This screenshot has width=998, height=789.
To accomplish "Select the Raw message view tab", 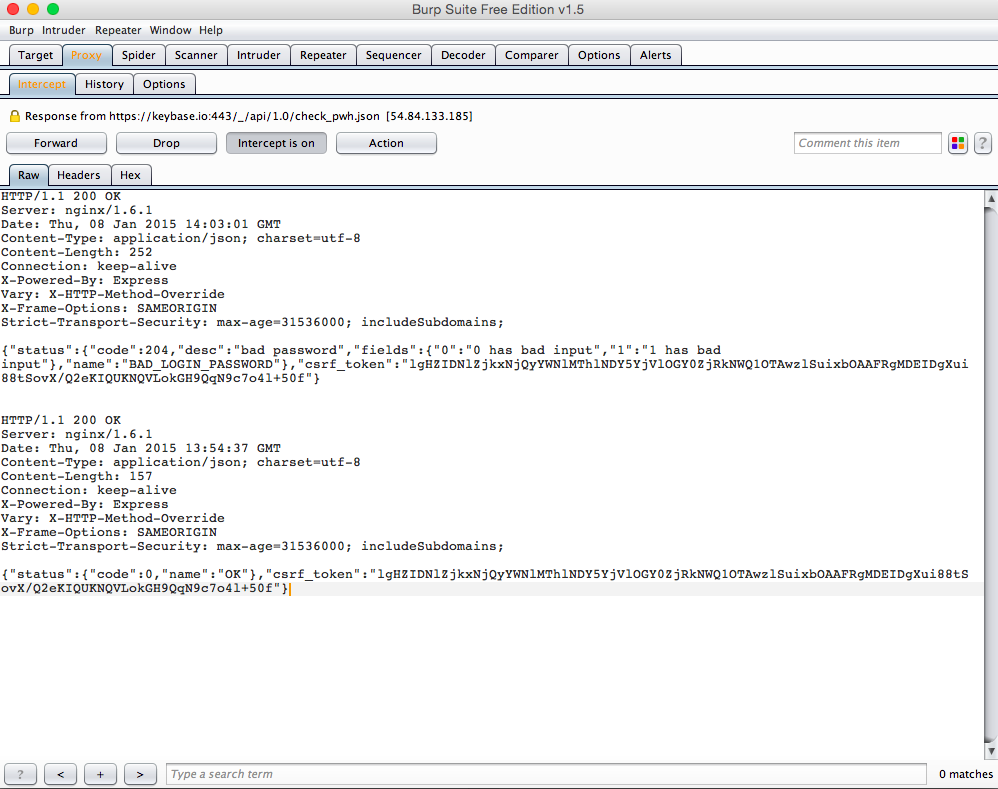I will click(x=29, y=175).
